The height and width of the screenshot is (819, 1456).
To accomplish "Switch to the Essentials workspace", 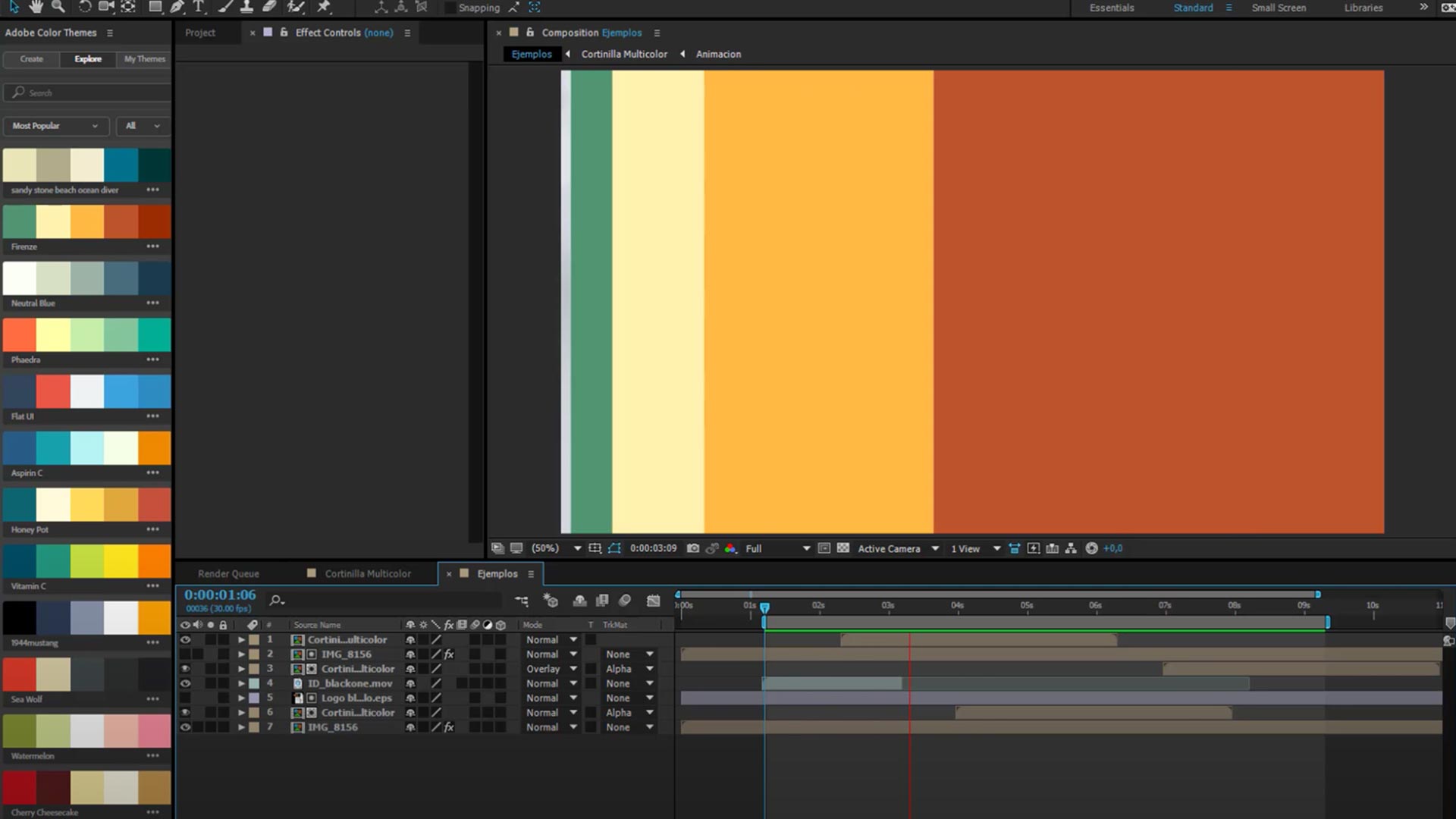I will click(x=1111, y=8).
